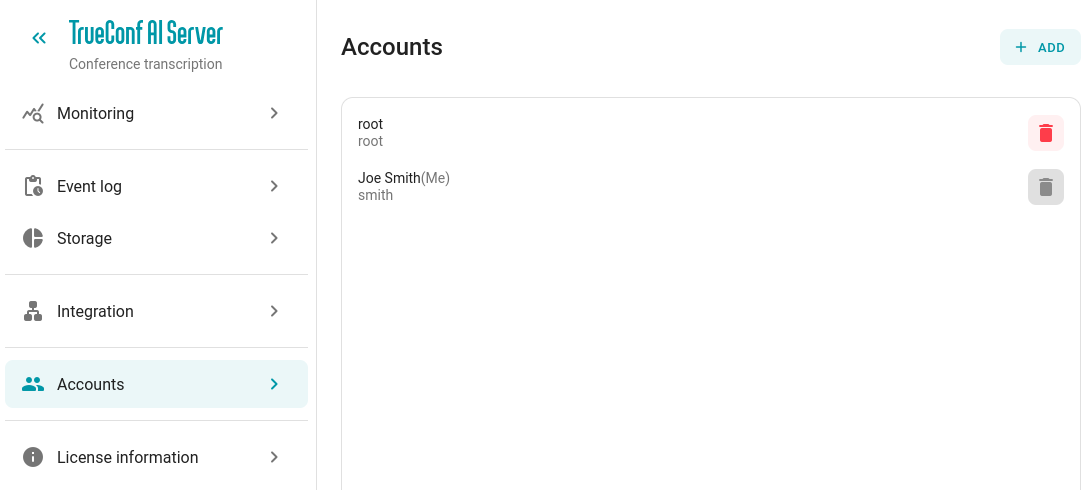Image resolution: width=1089 pixels, height=490 pixels.
Task: Click the Monitoring chart icon
Action: (x=33, y=113)
